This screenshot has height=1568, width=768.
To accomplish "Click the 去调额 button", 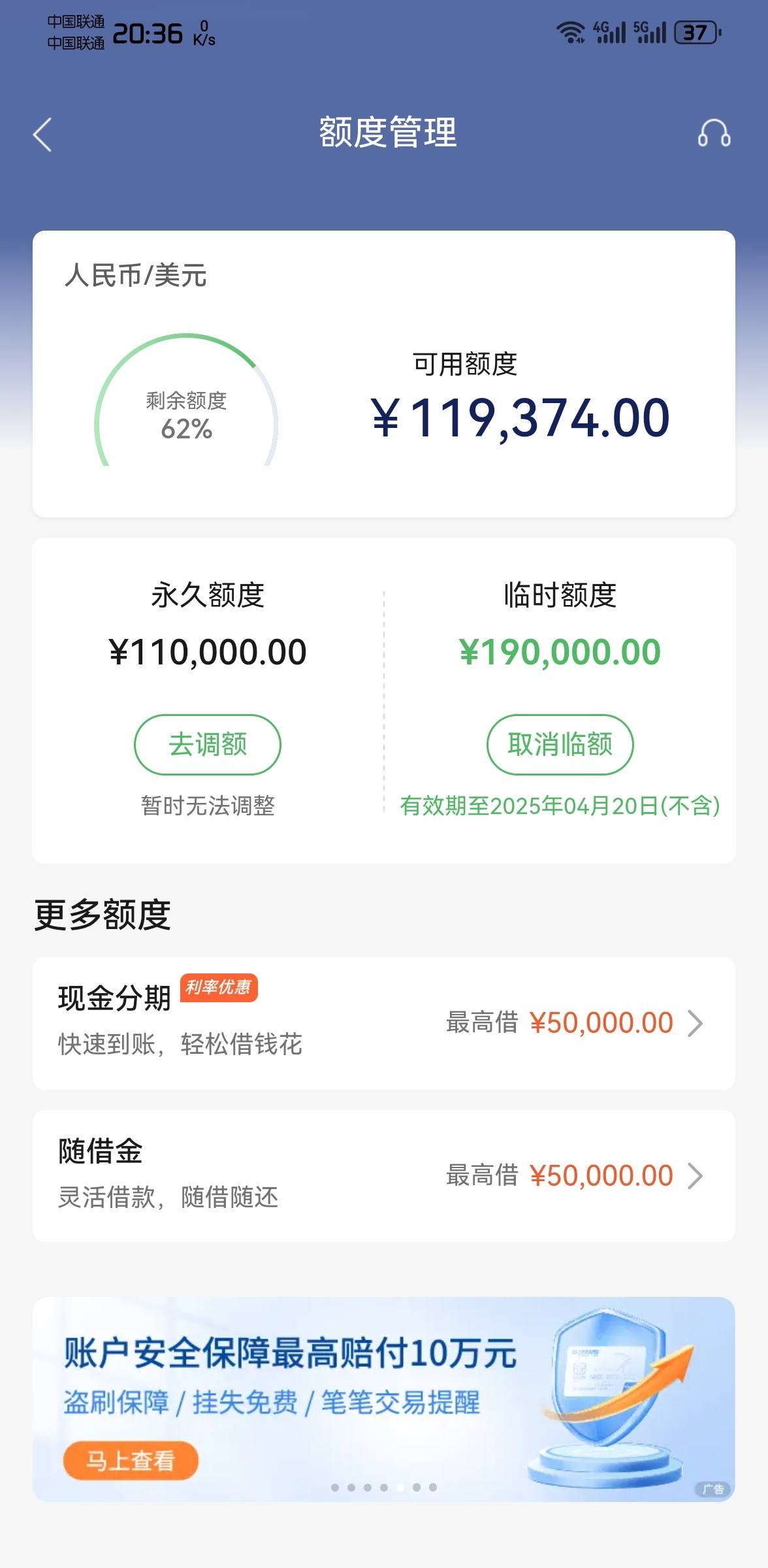I will tap(208, 745).
